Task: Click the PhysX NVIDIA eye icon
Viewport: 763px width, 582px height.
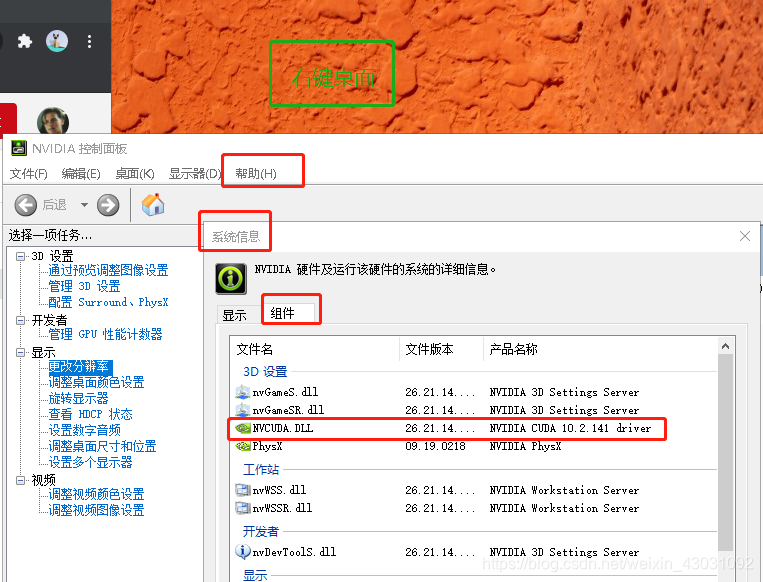Action: coord(242,446)
